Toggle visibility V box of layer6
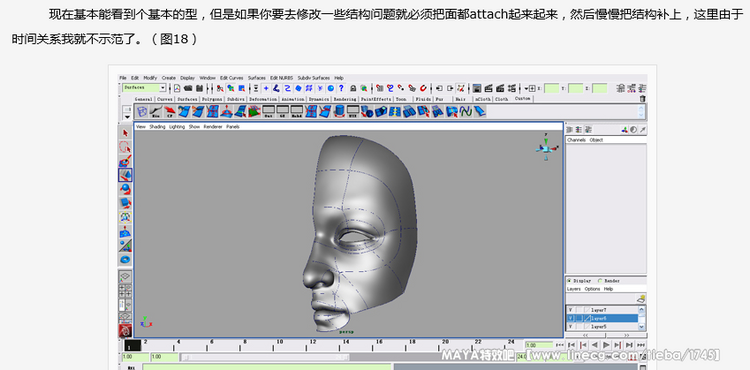Viewport: 750px width, 370px height. pos(570,318)
